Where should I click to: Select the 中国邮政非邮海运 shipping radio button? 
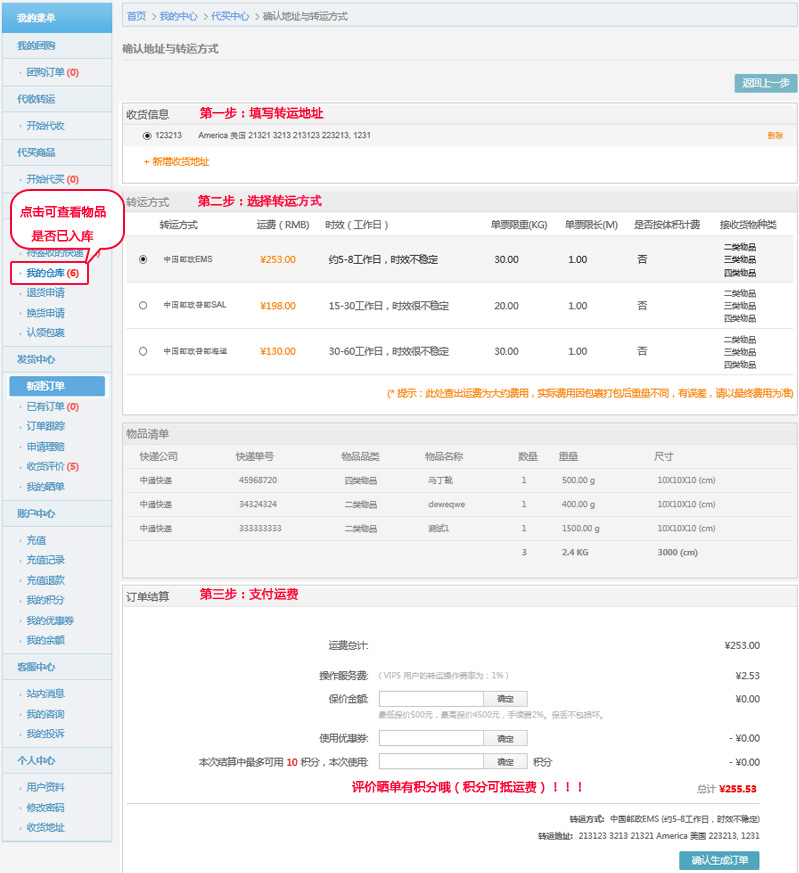143,351
